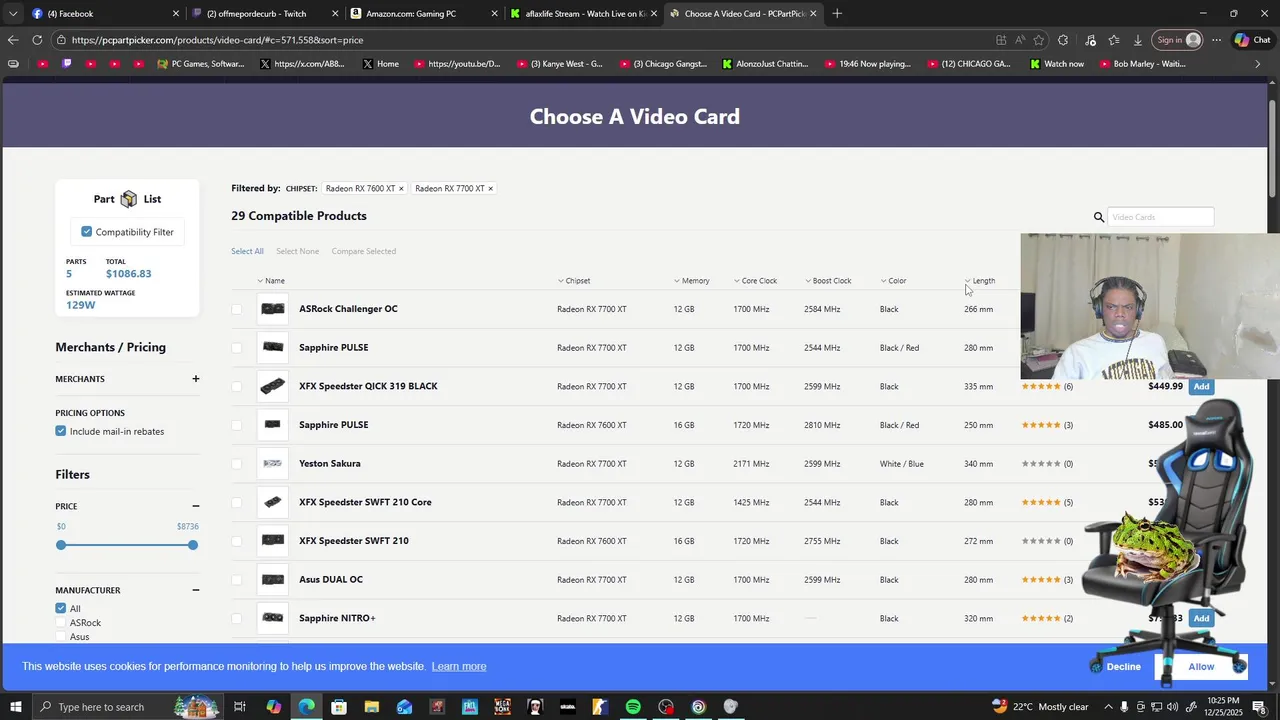
Task: Open Task View on the taskbar
Action: click(240, 707)
